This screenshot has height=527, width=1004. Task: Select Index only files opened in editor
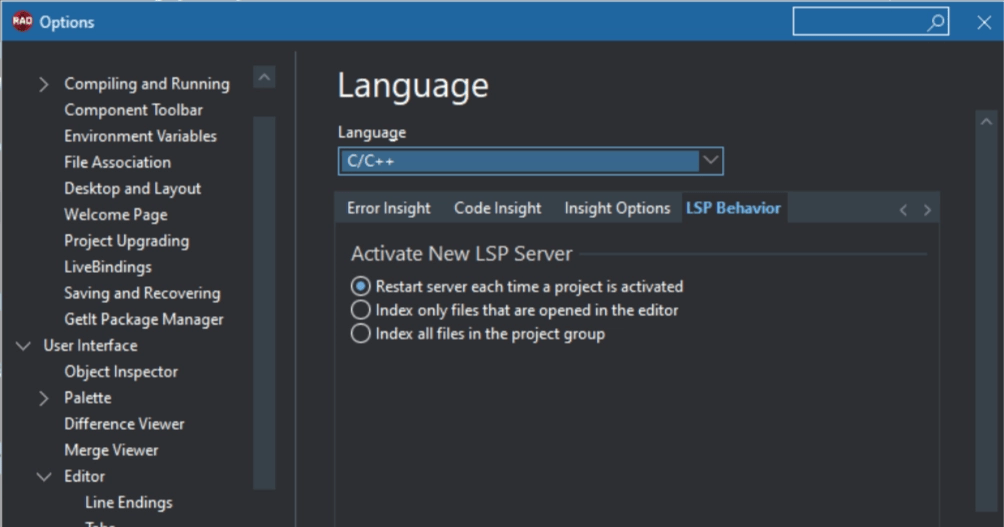[x=361, y=310]
